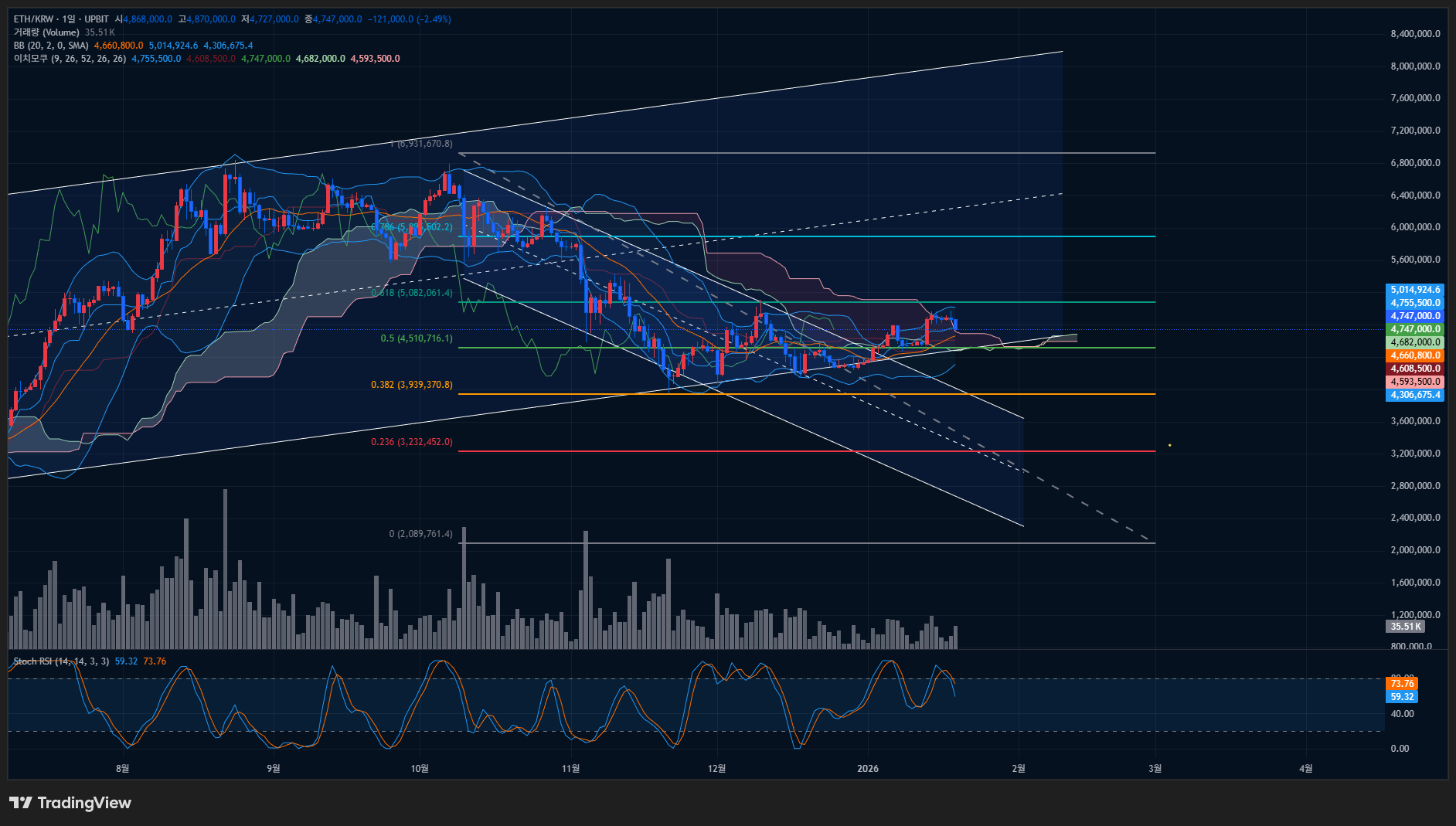The height and width of the screenshot is (826, 1456).
Task: Click the orange 4,660,800.0 price tag
Action: (x=1415, y=355)
